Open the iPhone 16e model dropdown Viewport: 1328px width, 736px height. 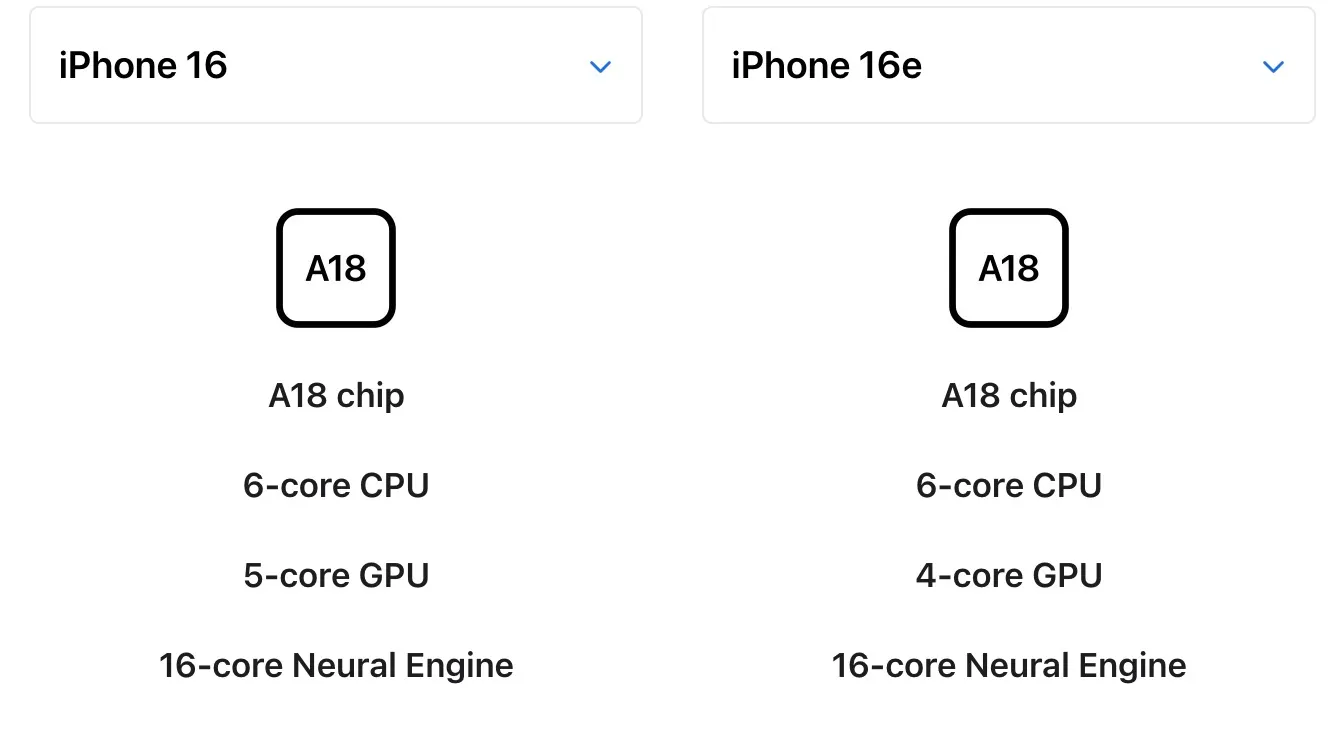click(1009, 66)
